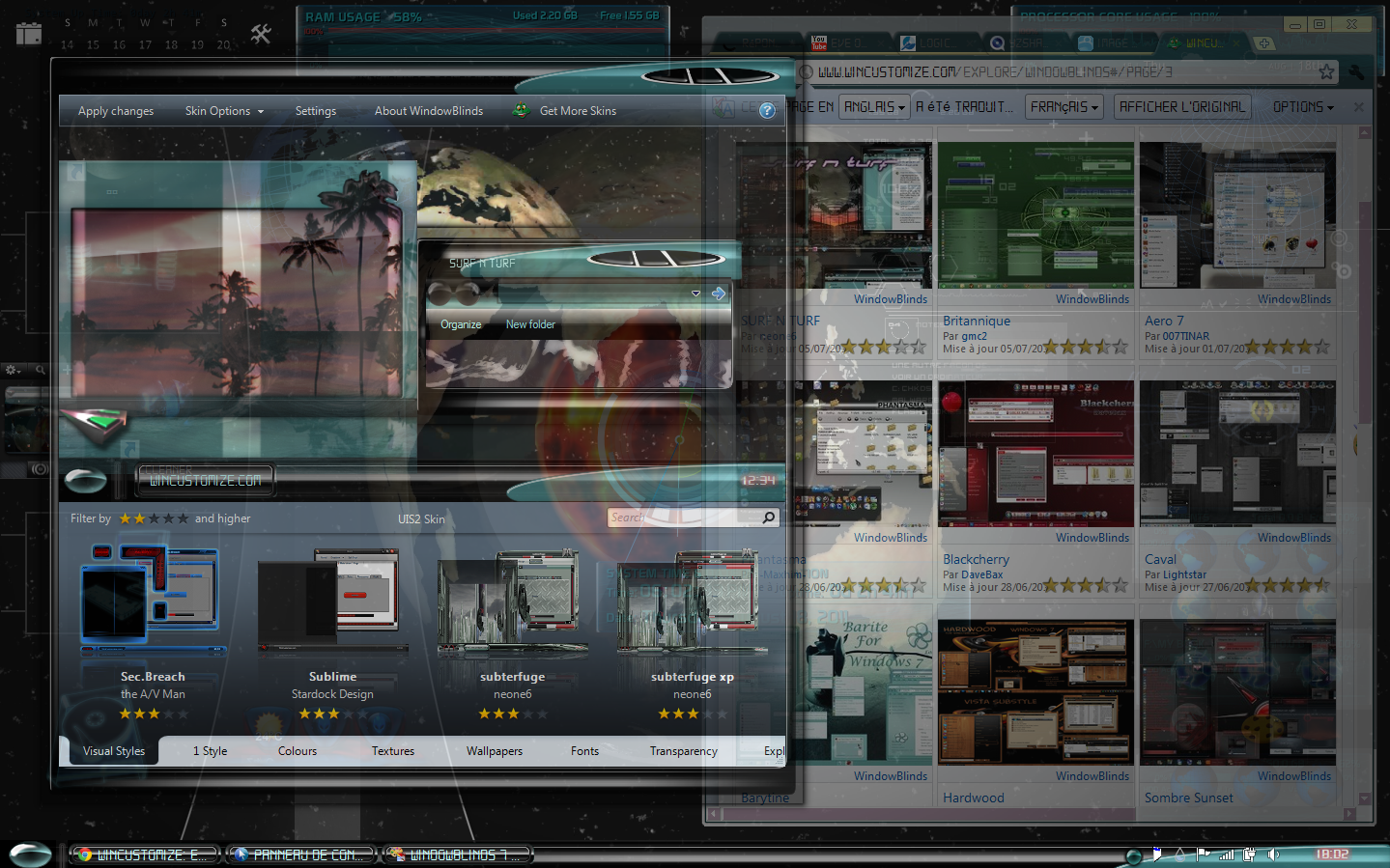Close the translation bar in browser

pos(1358,107)
